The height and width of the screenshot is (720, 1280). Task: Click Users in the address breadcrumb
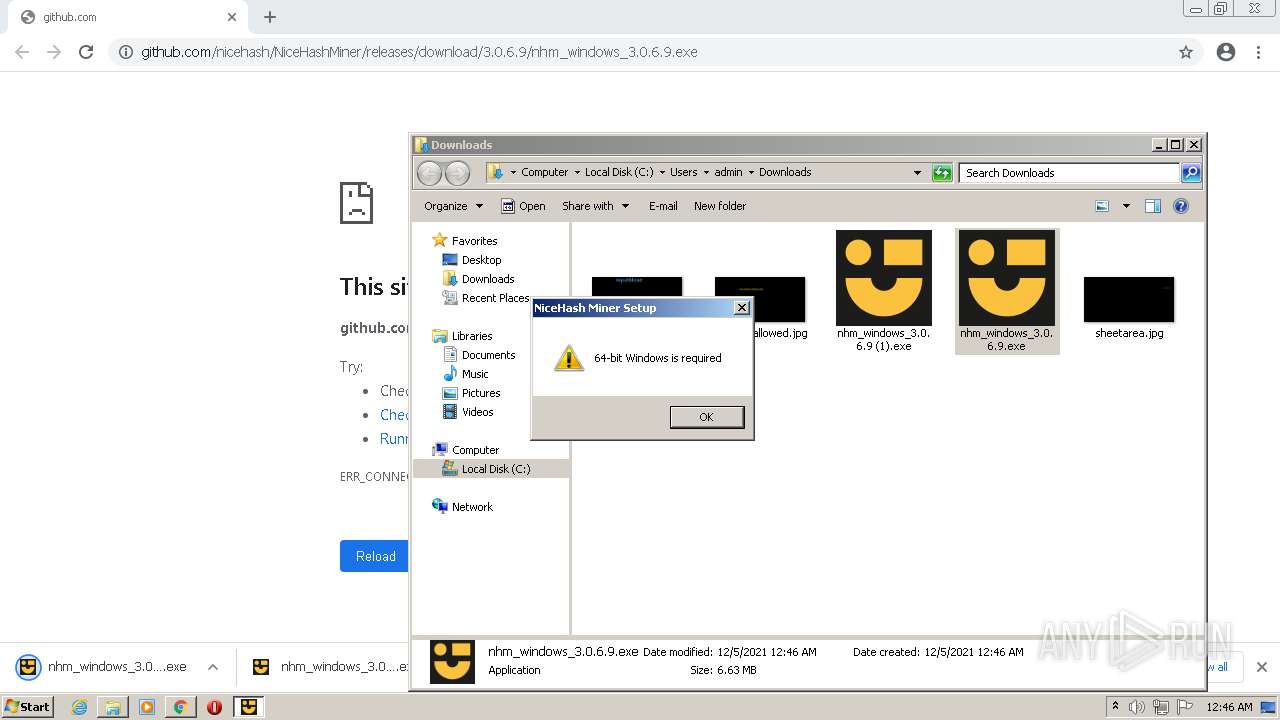683,172
